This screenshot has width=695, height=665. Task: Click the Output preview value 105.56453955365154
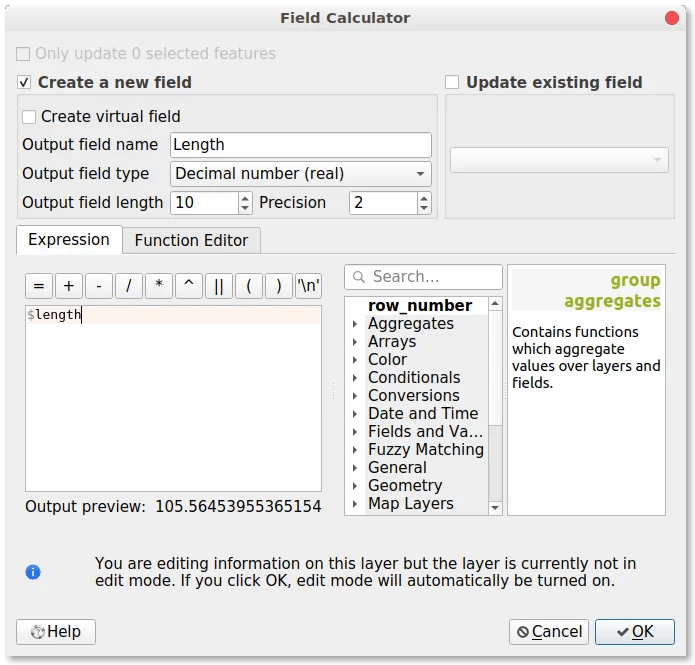pos(238,506)
